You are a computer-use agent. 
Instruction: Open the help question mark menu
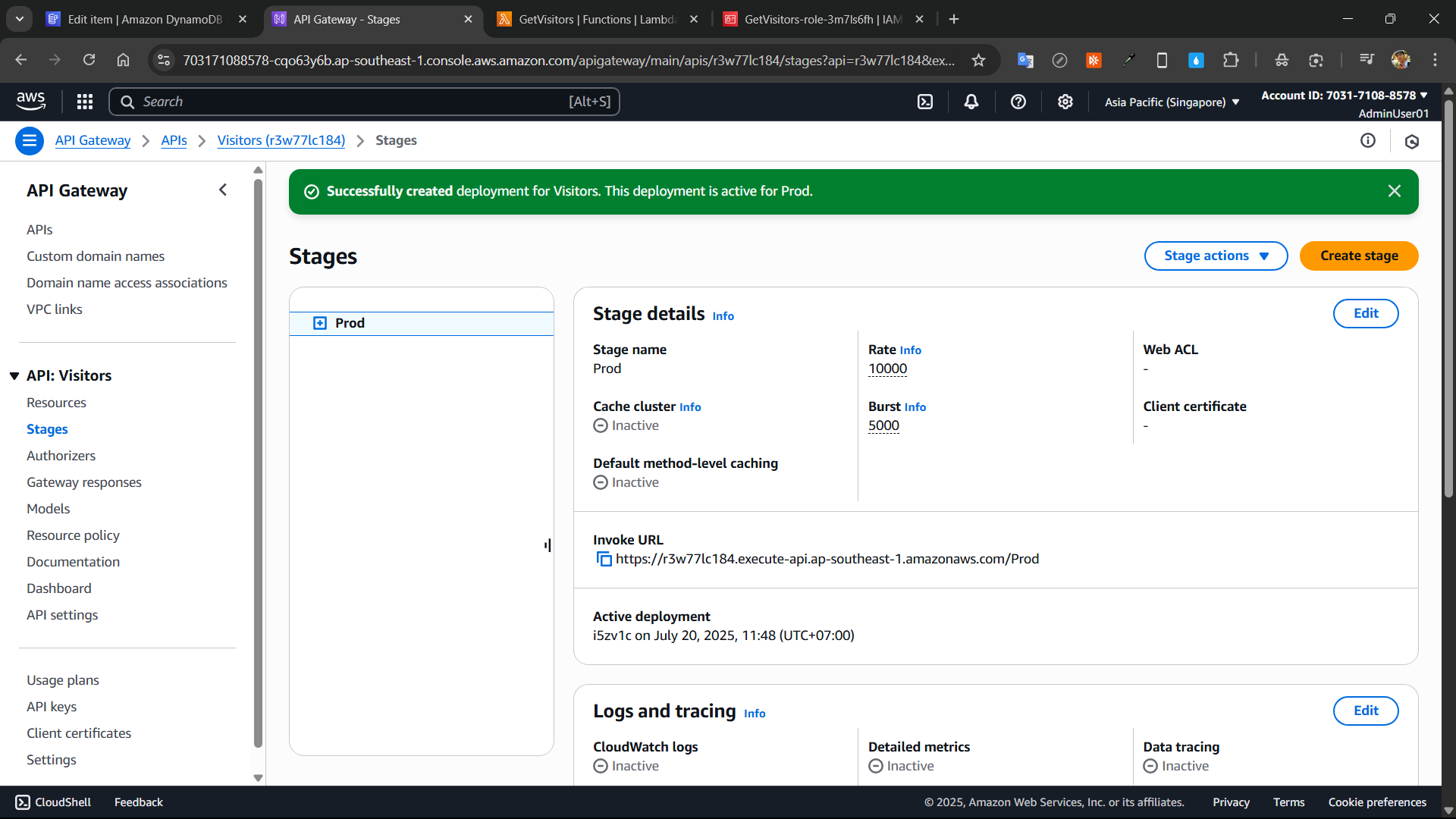tap(1018, 102)
